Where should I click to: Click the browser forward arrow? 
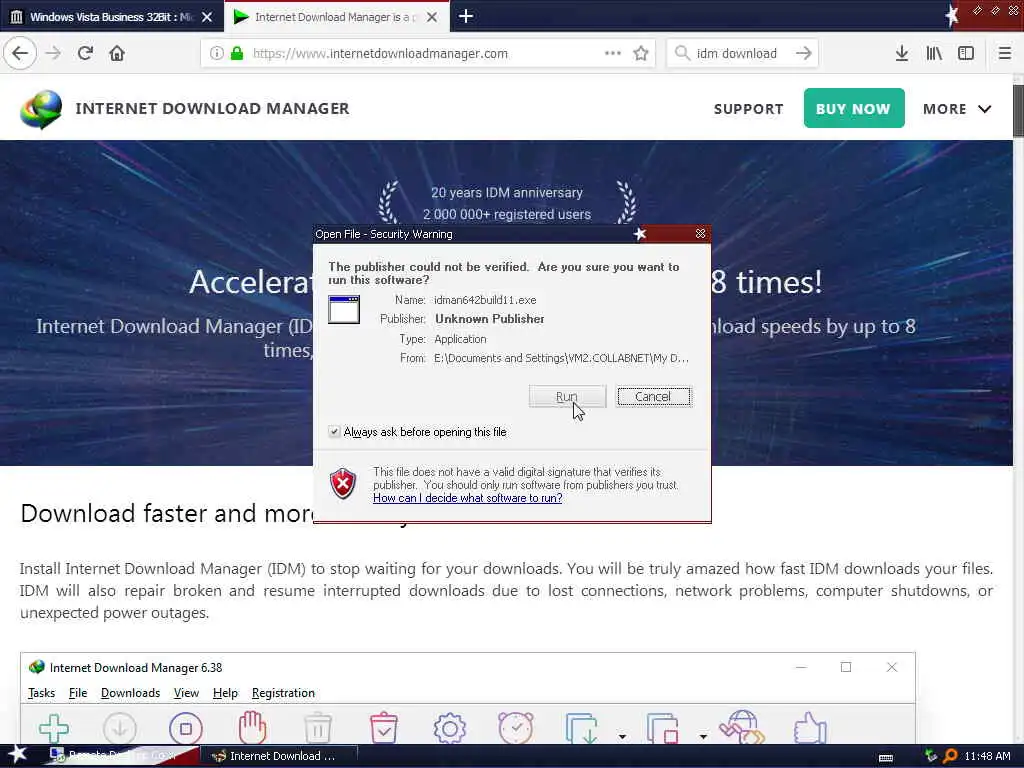click(x=54, y=54)
